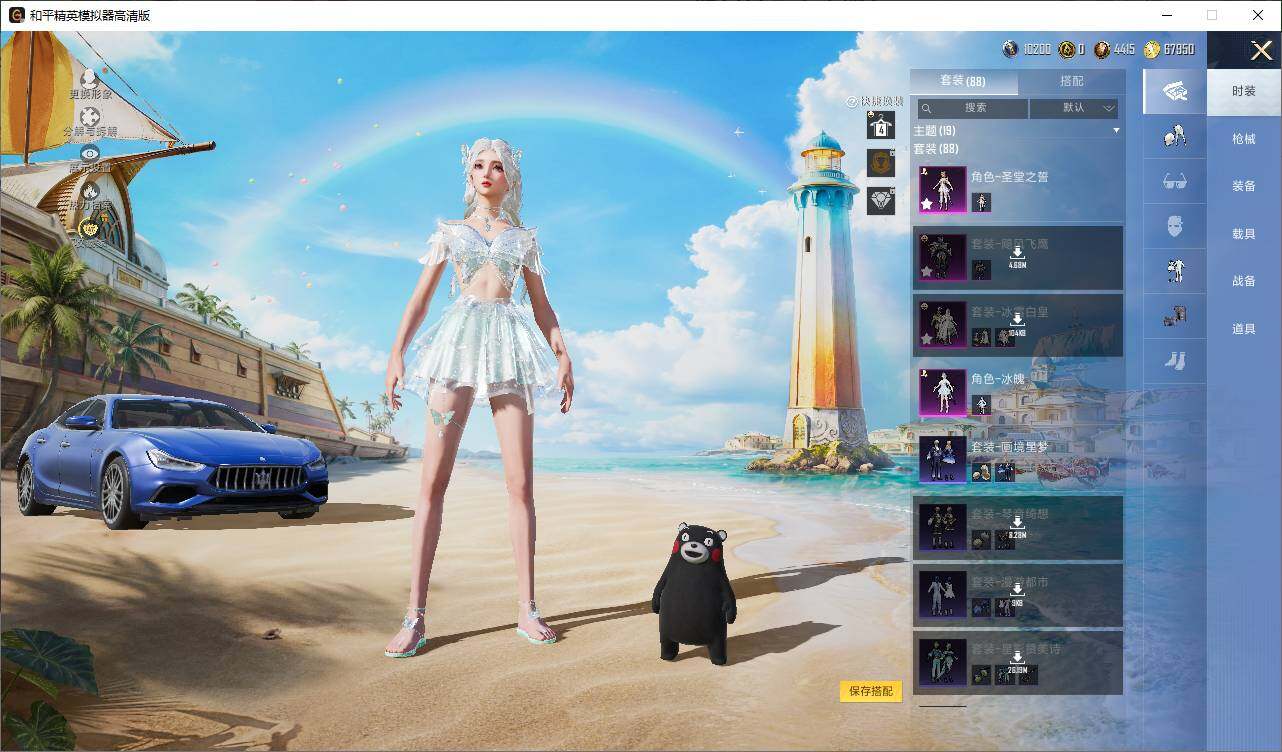This screenshot has height=752, width=1282.
Task: Open the 热力值榜 flame icon
Action: point(90,190)
